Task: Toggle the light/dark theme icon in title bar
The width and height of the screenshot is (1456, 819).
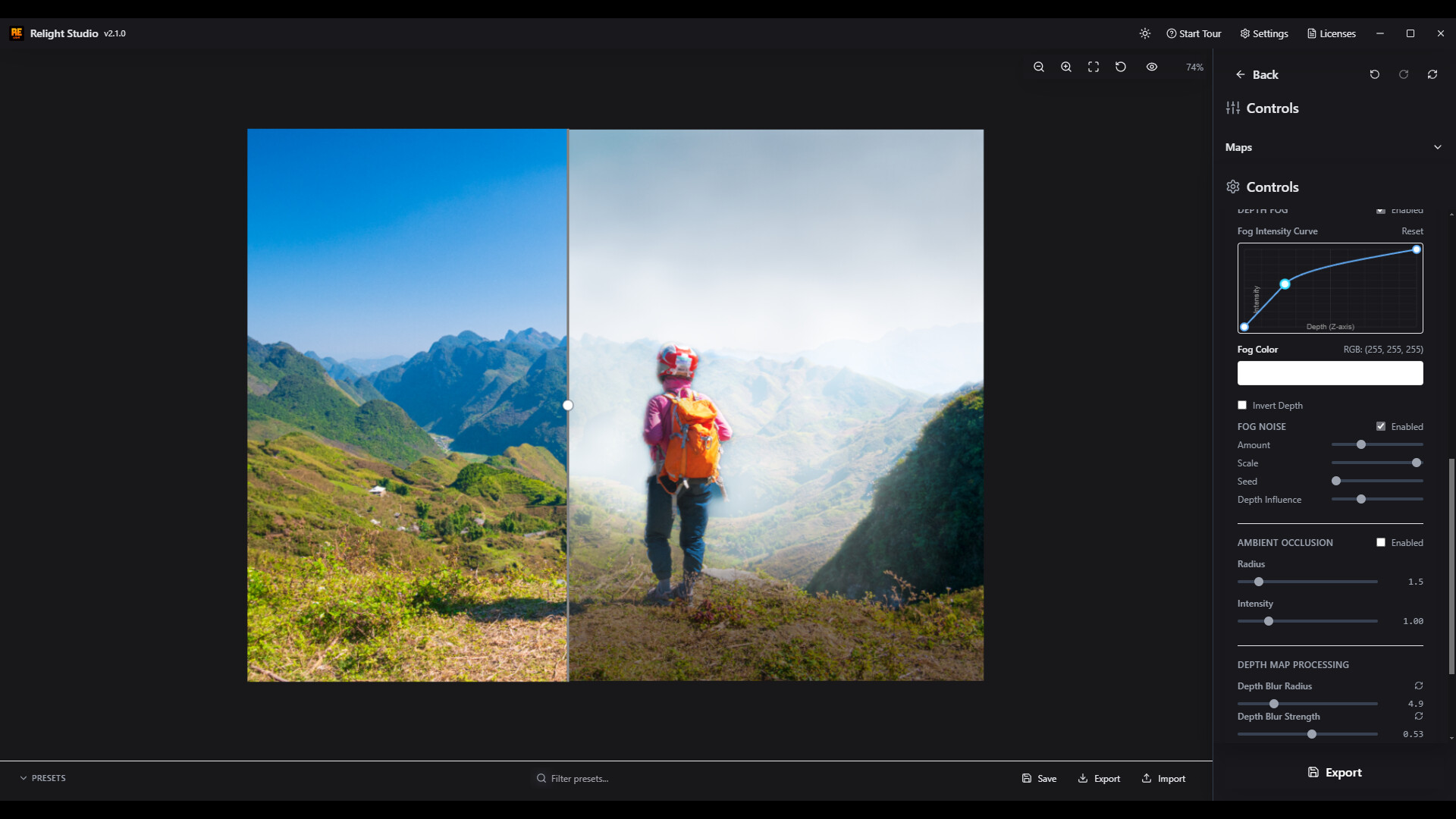Action: [x=1145, y=33]
